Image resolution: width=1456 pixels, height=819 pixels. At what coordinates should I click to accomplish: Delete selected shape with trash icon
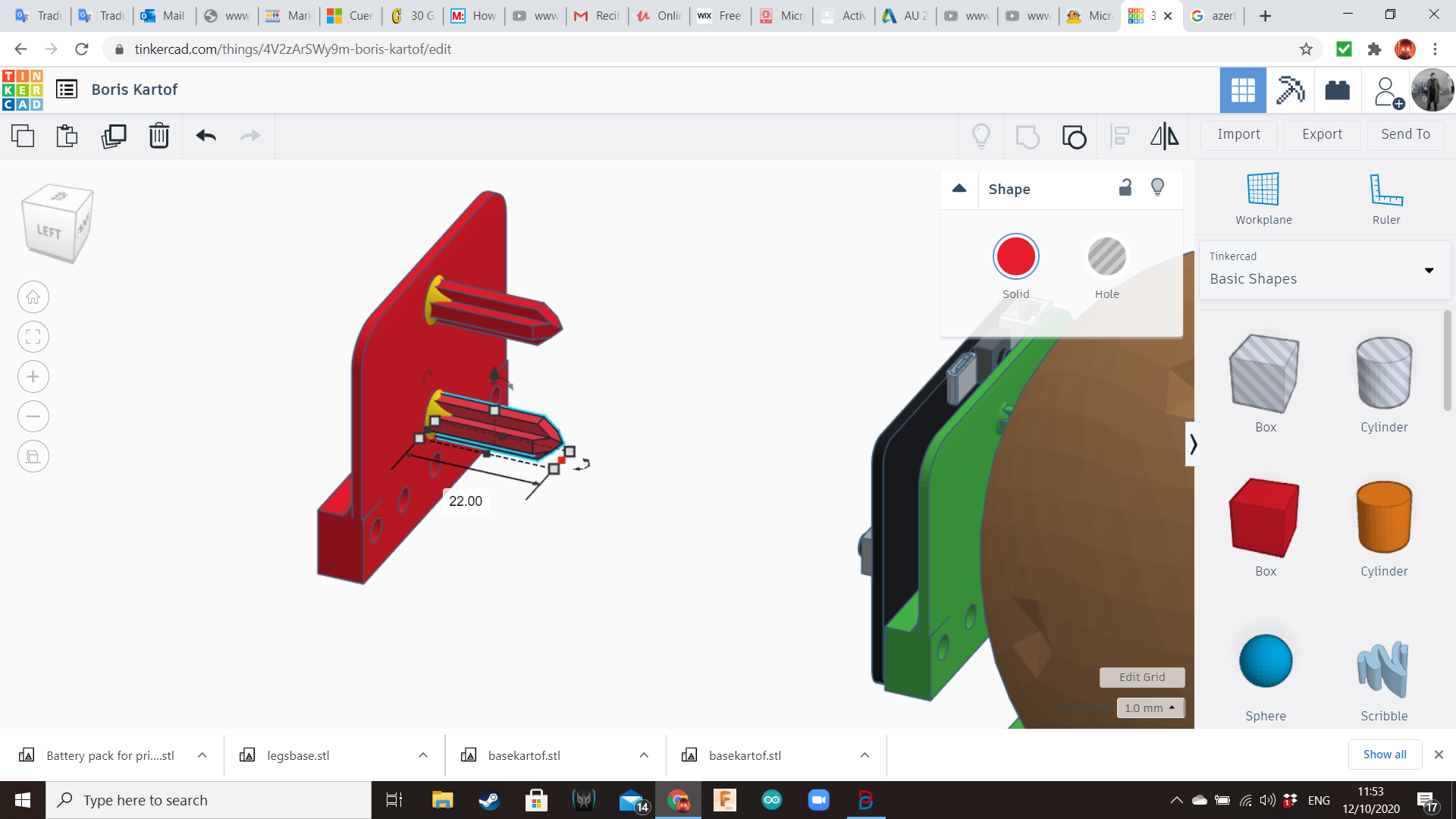point(158,136)
